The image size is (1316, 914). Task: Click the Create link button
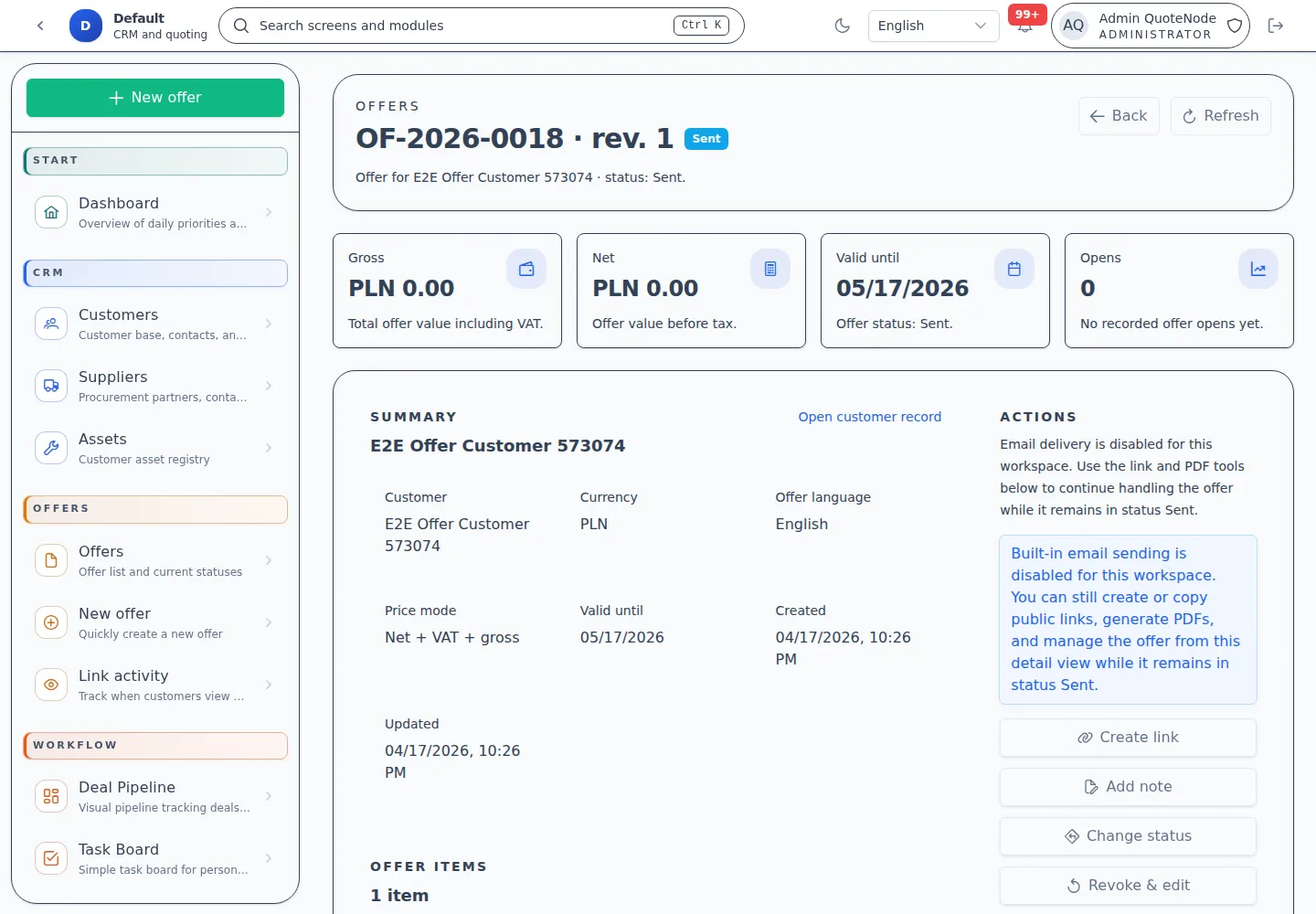pos(1128,738)
